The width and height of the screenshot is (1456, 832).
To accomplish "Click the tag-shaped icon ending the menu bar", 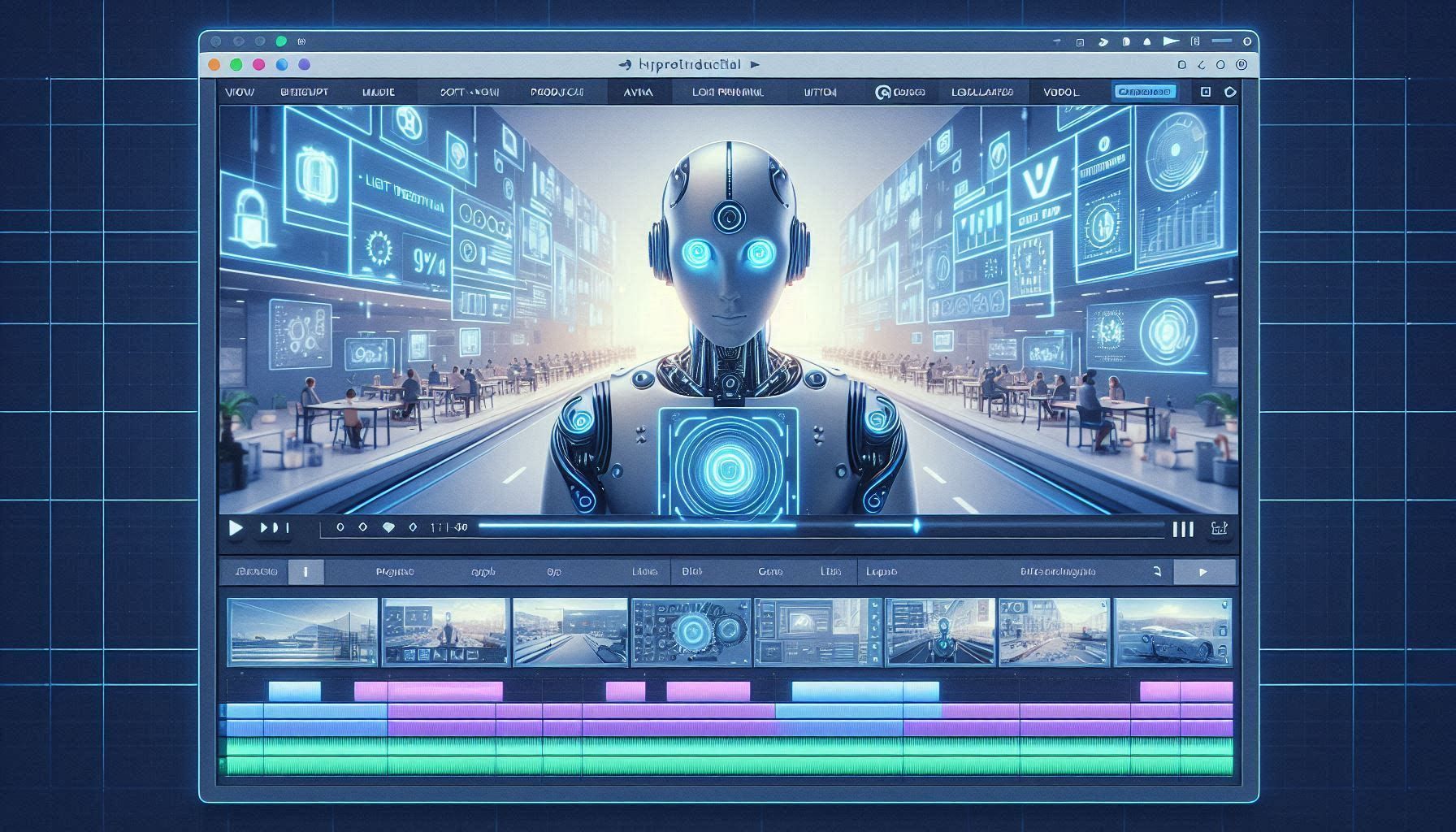I will tap(1230, 92).
